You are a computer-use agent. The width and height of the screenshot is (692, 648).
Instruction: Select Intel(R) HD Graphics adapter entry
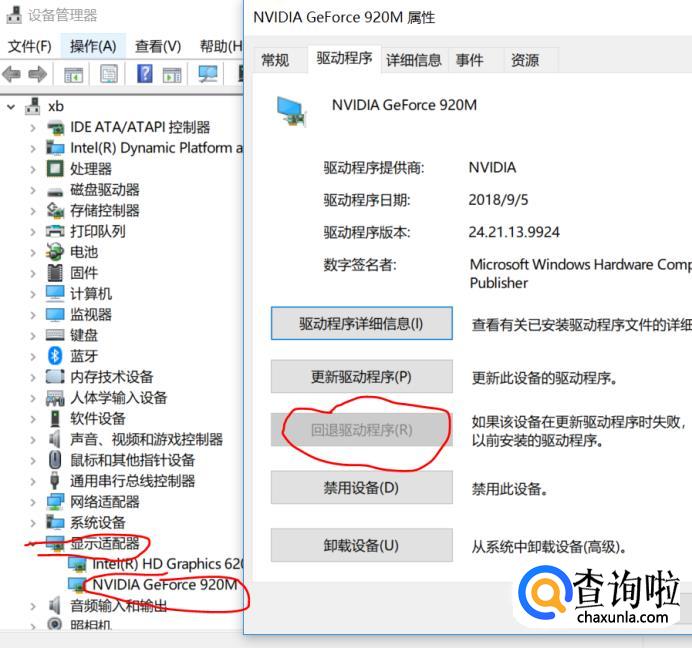(167, 564)
